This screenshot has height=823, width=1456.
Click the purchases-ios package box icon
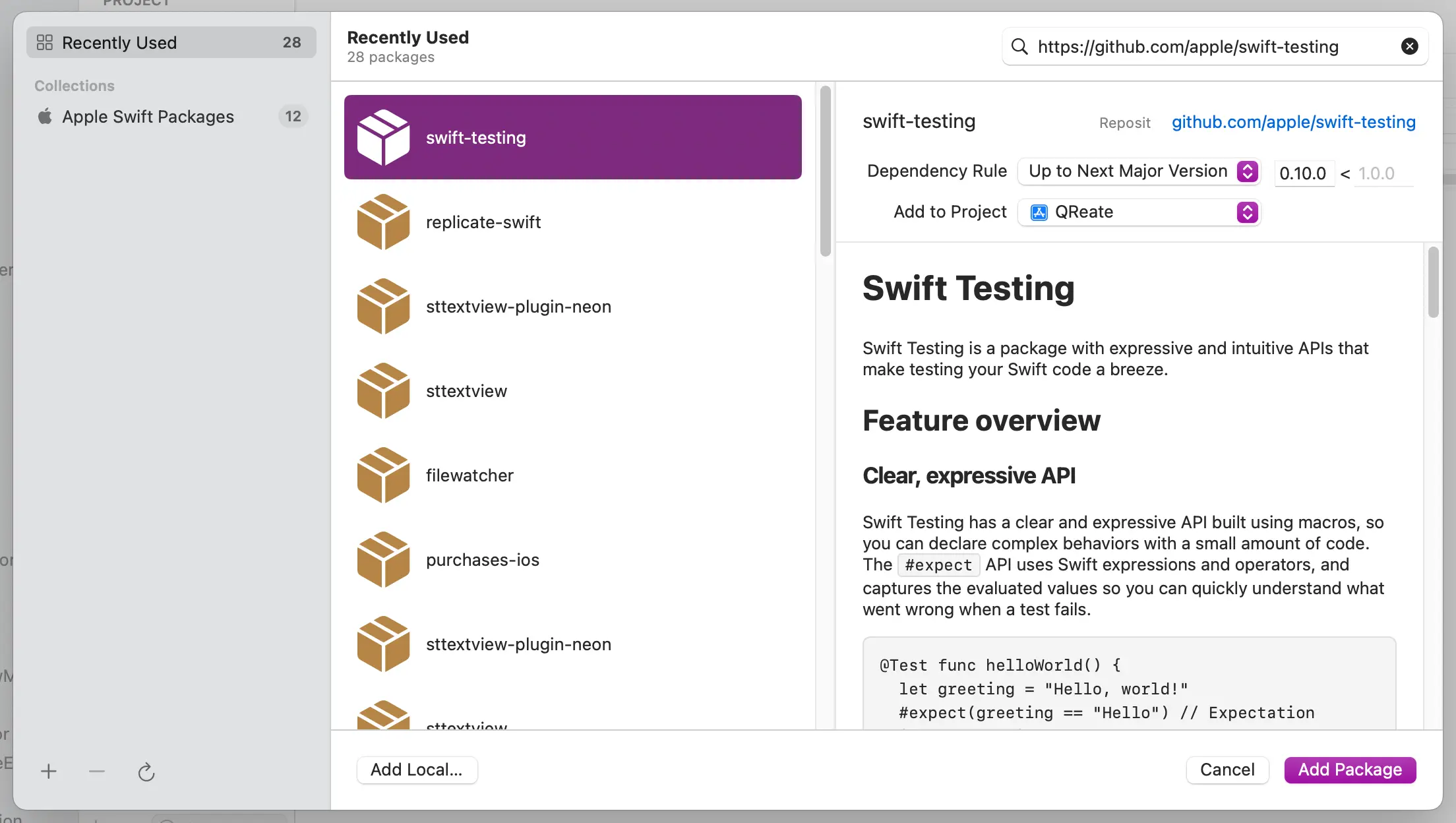click(383, 560)
